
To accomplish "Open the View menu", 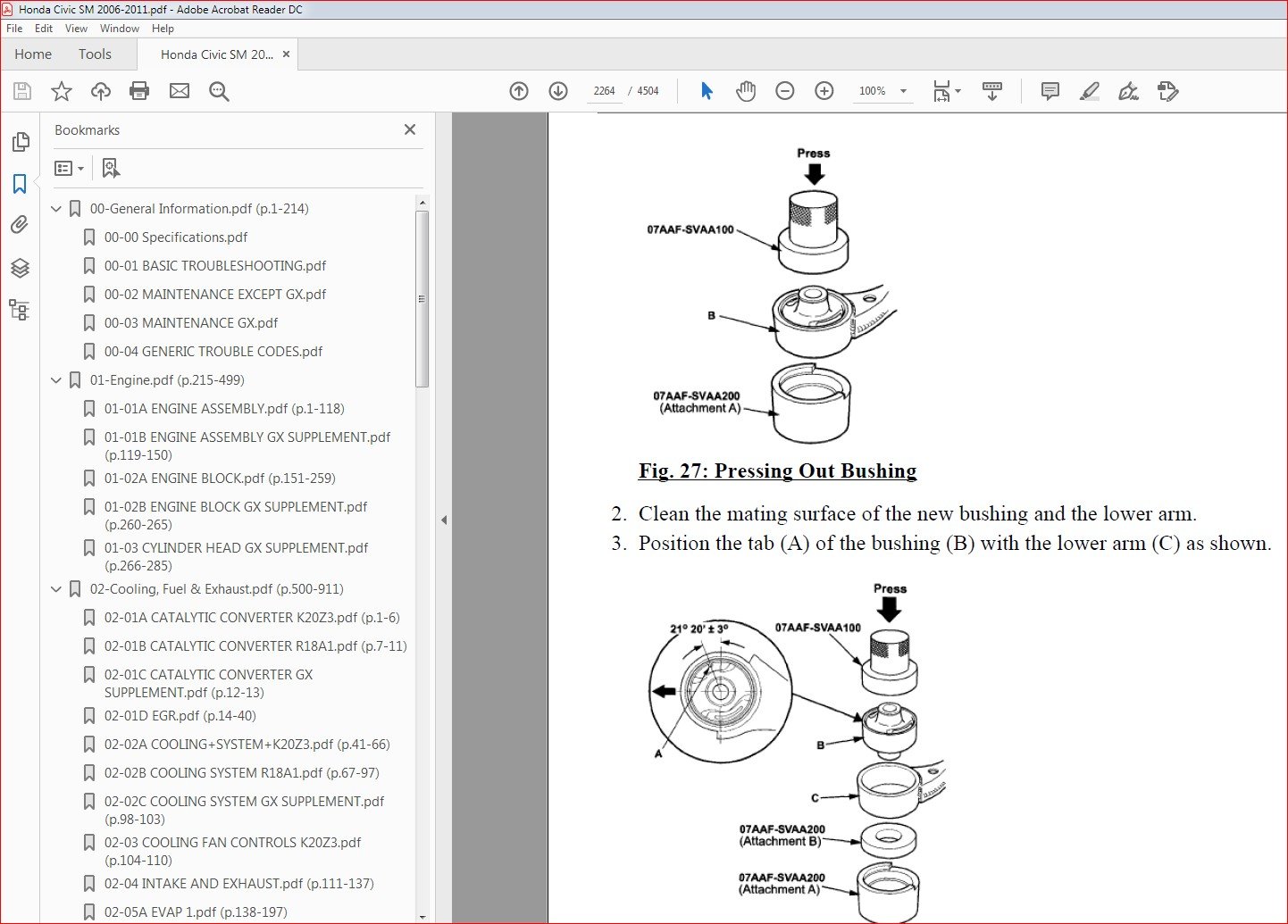I will (x=76, y=29).
